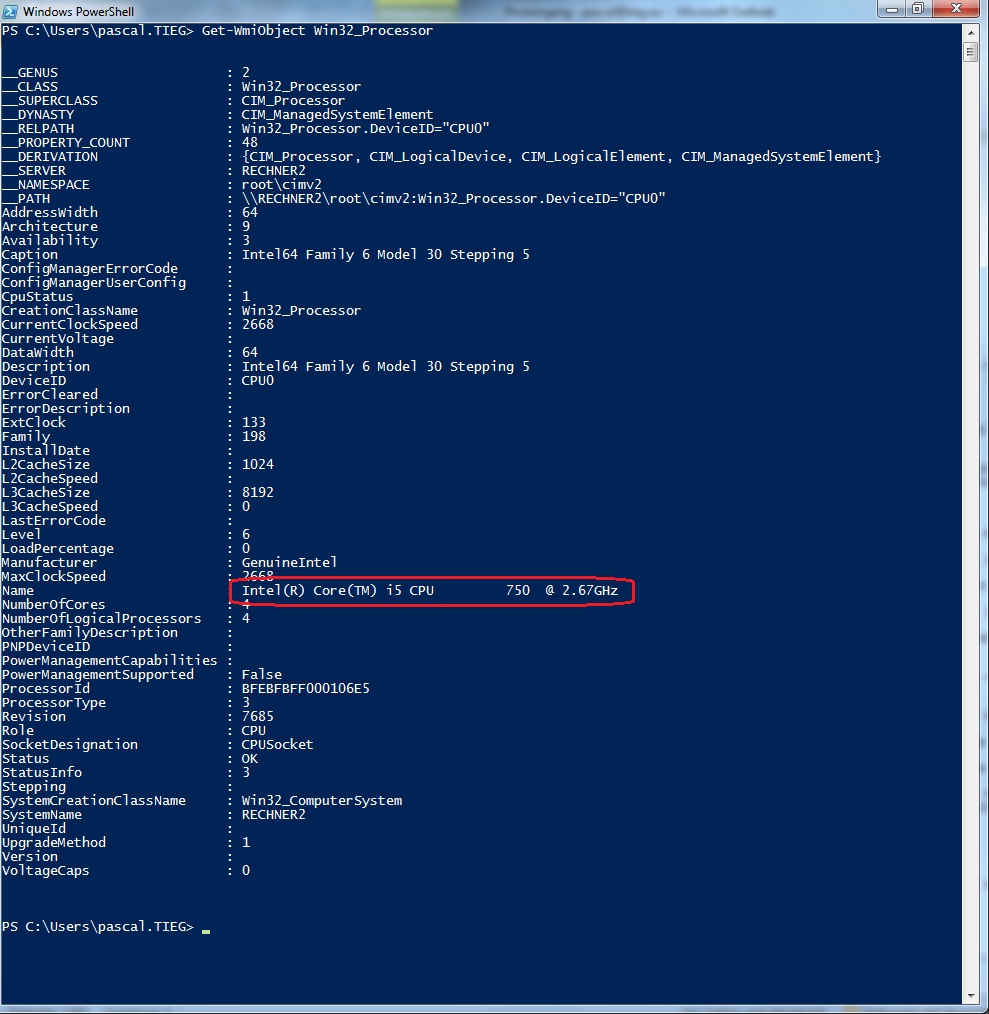Click the Name value Intel(R) Core(TM) i5

[429, 590]
